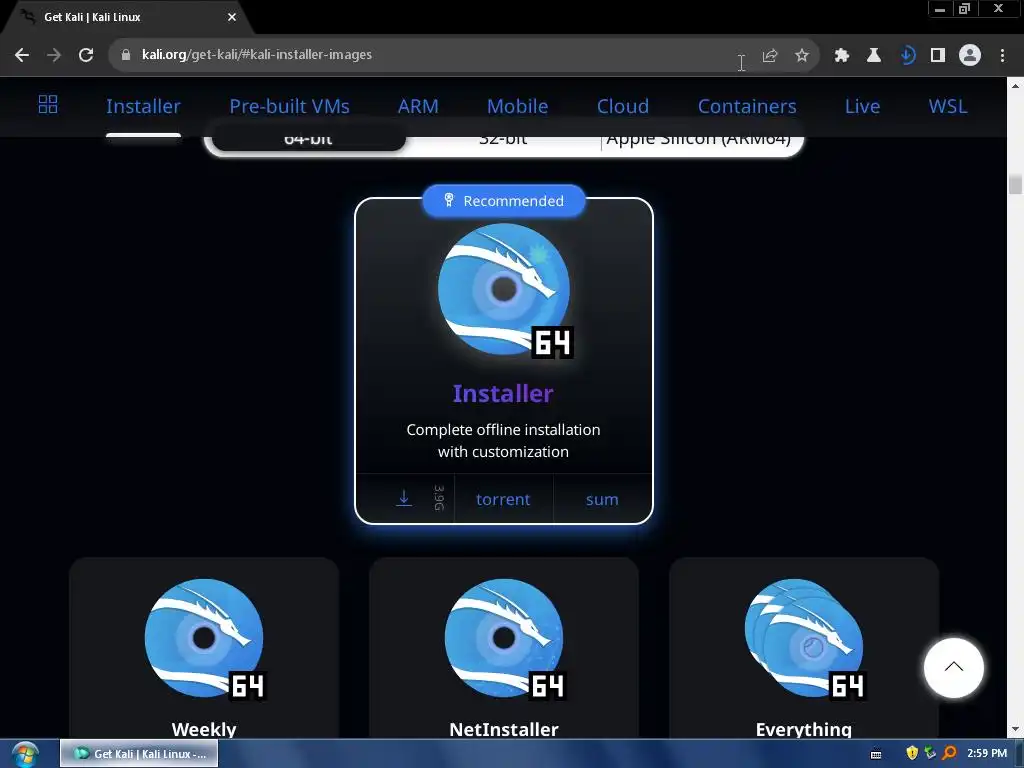Click the scrollbar down arrow
The height and width of the screenshot is (768, 1024).
(1015, 729)
